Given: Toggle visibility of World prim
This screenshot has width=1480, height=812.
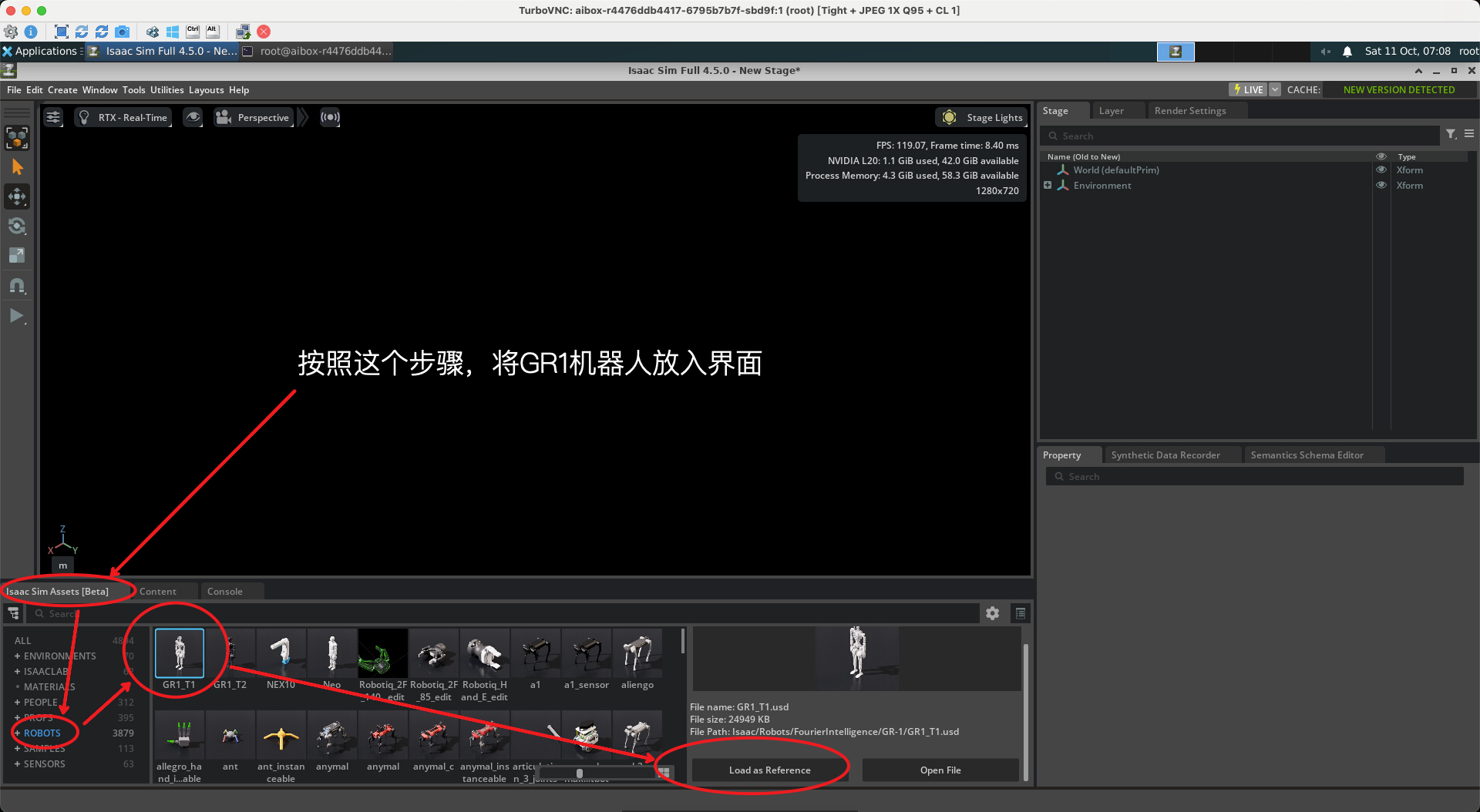Looking at the screenshot, I should click(1381, 170).
